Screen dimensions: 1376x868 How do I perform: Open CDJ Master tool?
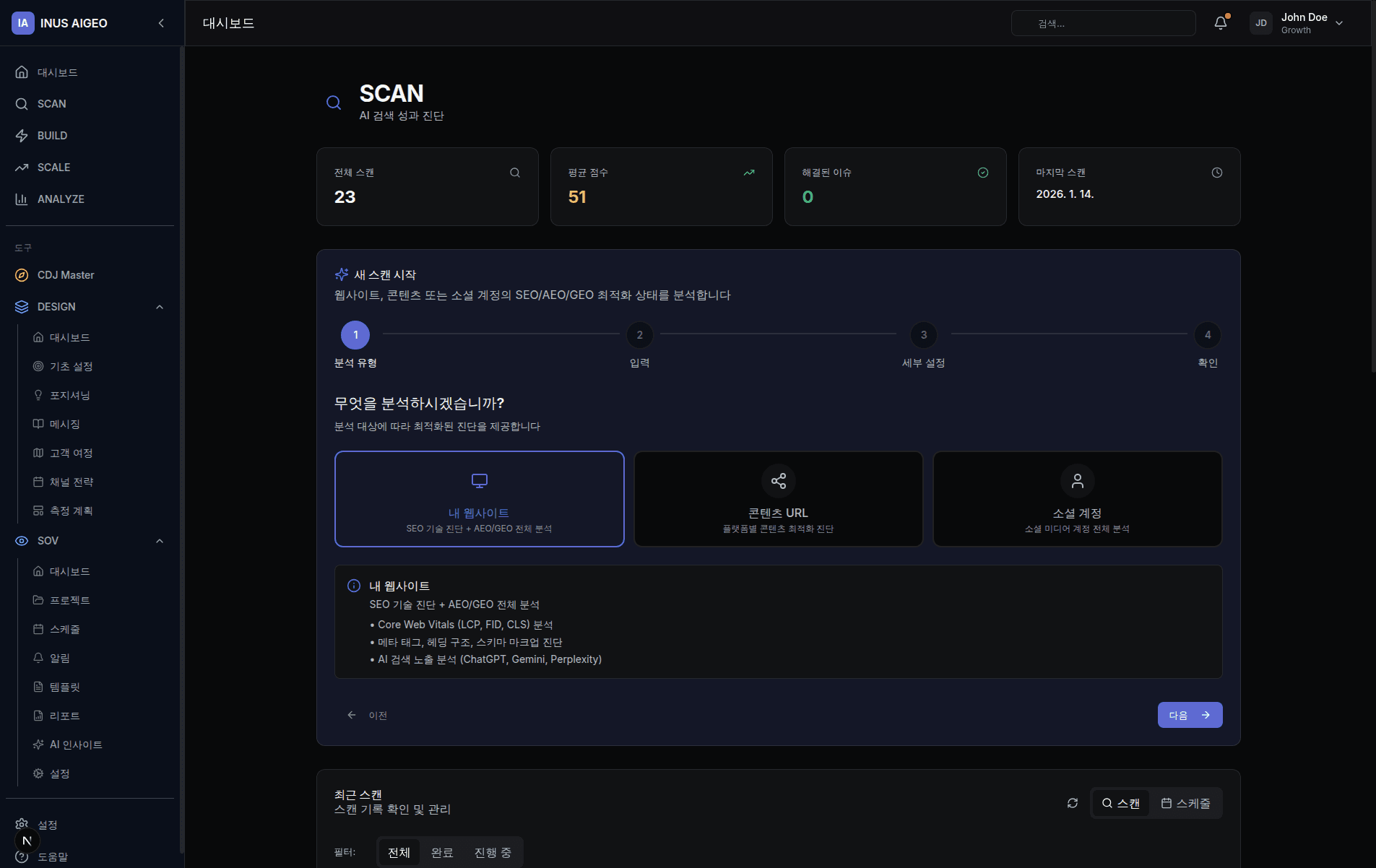(66, 274)
